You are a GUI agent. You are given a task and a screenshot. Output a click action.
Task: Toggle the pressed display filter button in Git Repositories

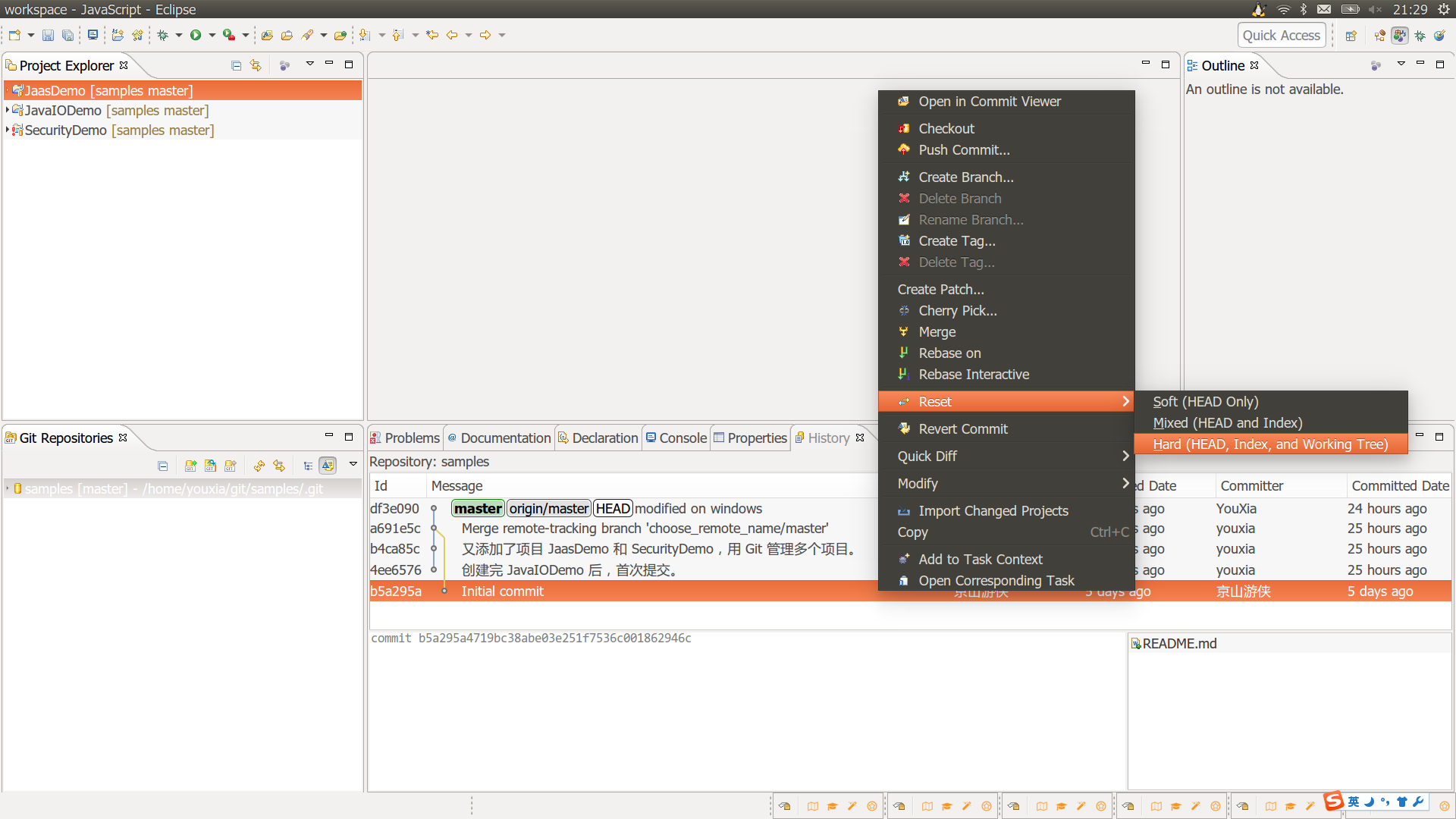pyautogui.click(x=328, y=466)
